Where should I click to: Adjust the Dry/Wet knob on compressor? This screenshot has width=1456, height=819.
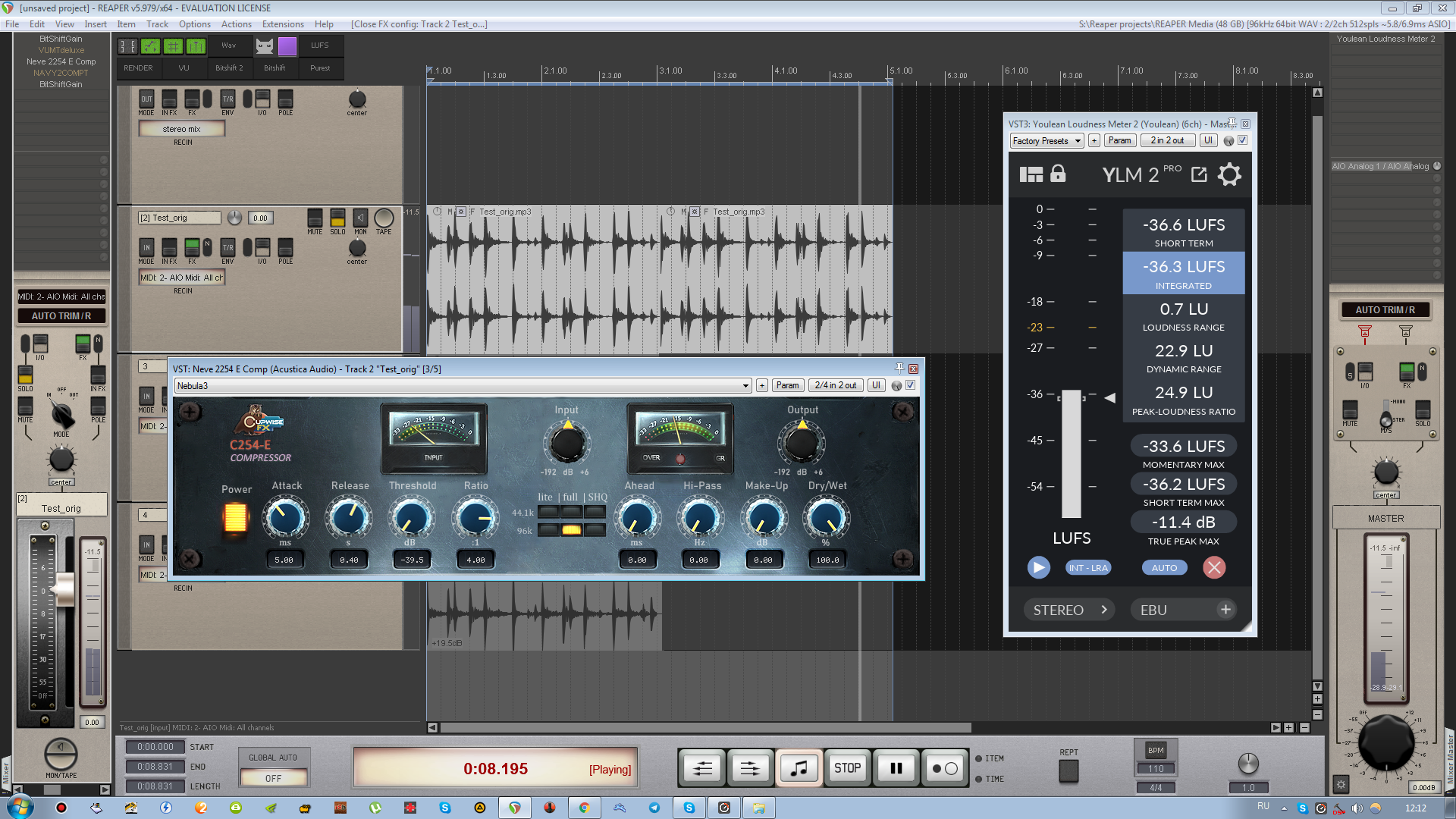[826, 517]
